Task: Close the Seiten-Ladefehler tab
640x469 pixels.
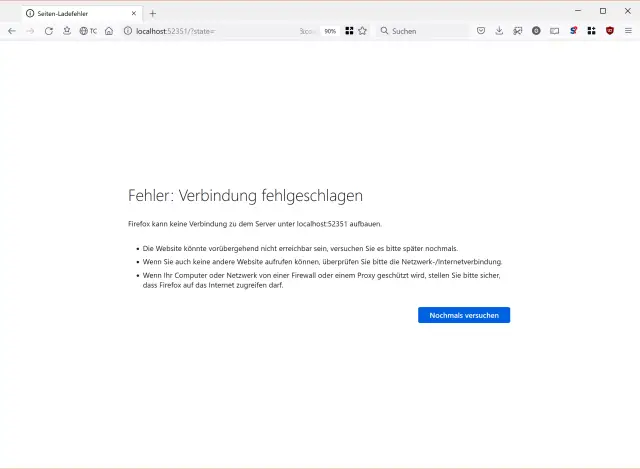Action: [x=133, y=13]
